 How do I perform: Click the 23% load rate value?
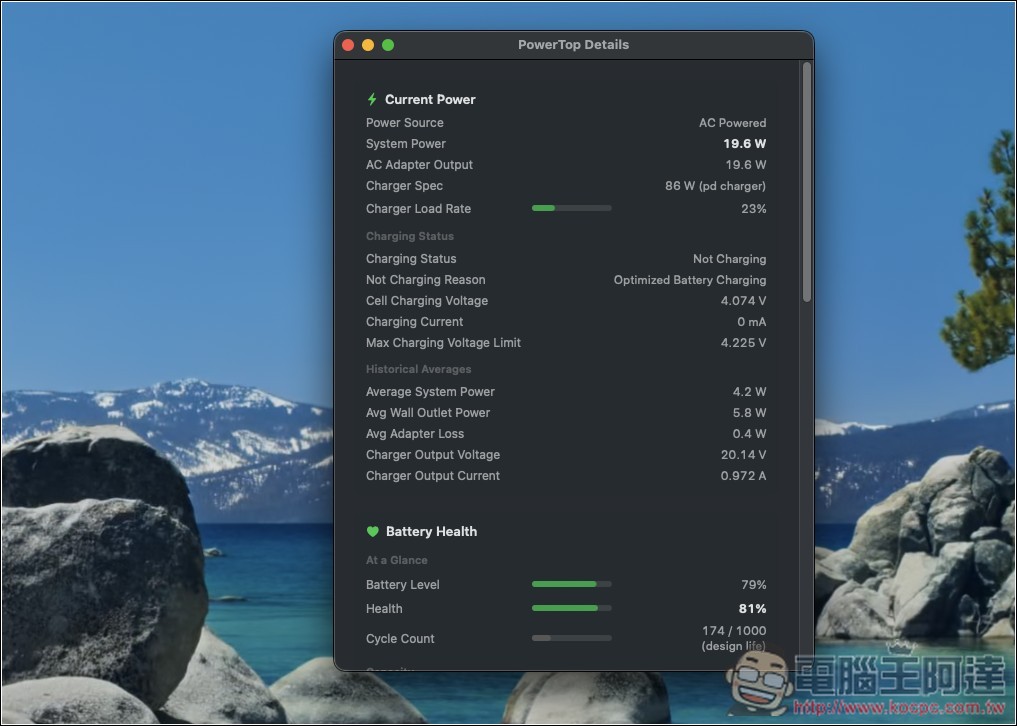754,208
